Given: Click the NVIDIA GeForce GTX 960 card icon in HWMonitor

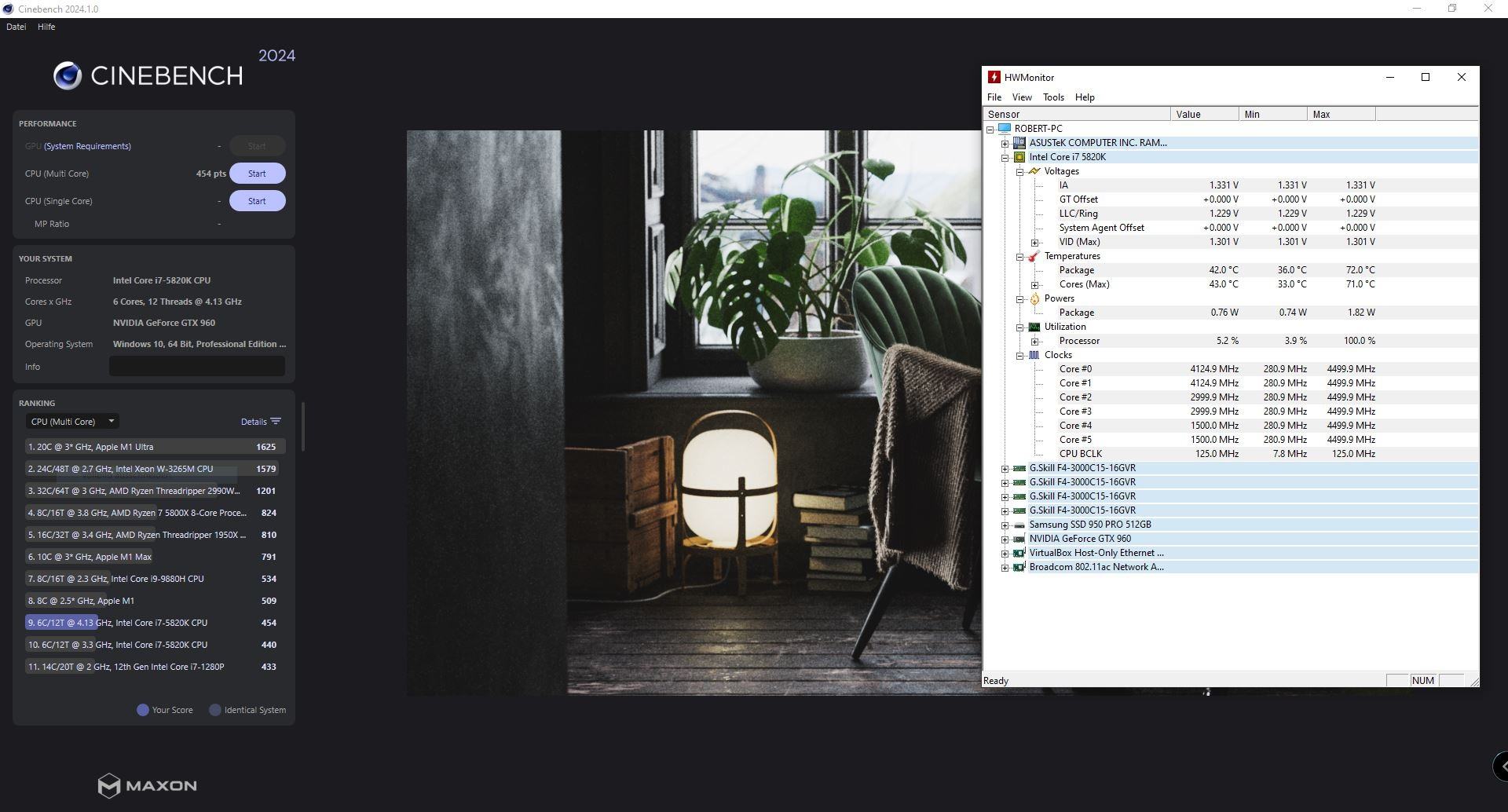Looking at the screenshot, I should tap(1019, 539).
